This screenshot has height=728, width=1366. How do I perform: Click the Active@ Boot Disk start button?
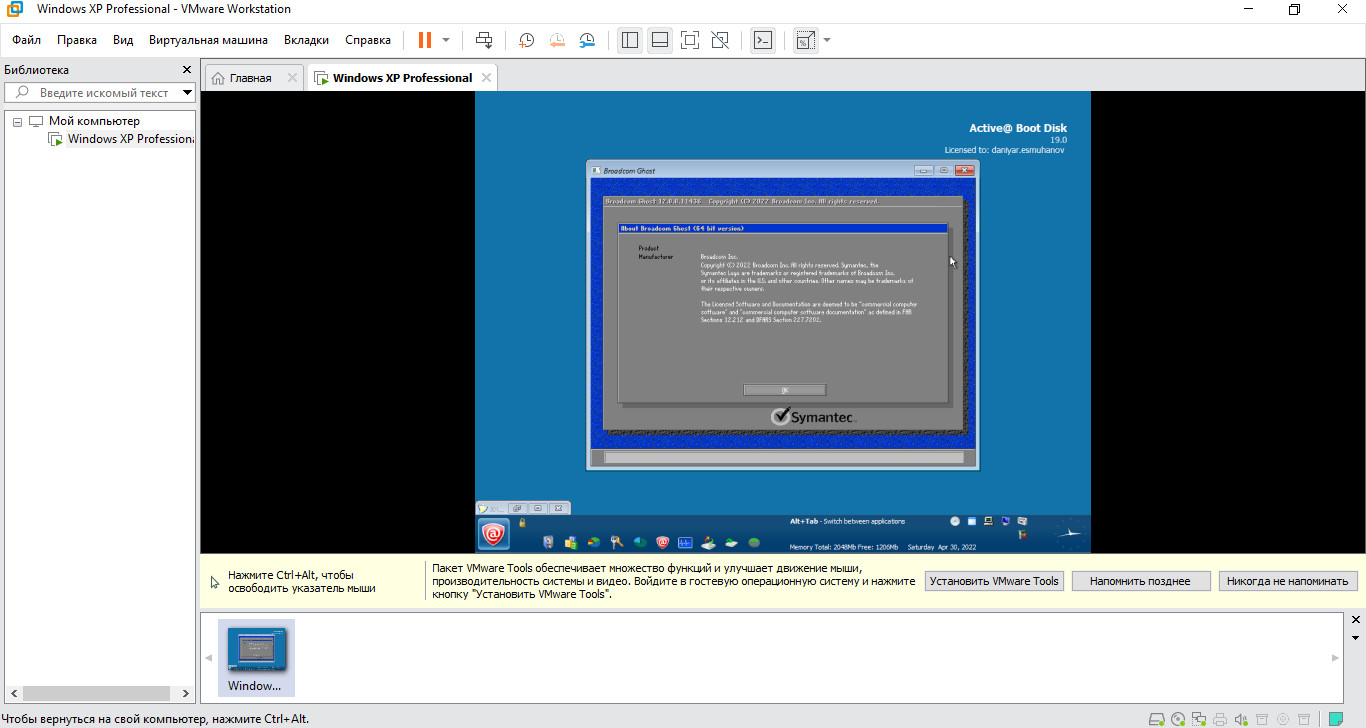[x=494, y=535]
